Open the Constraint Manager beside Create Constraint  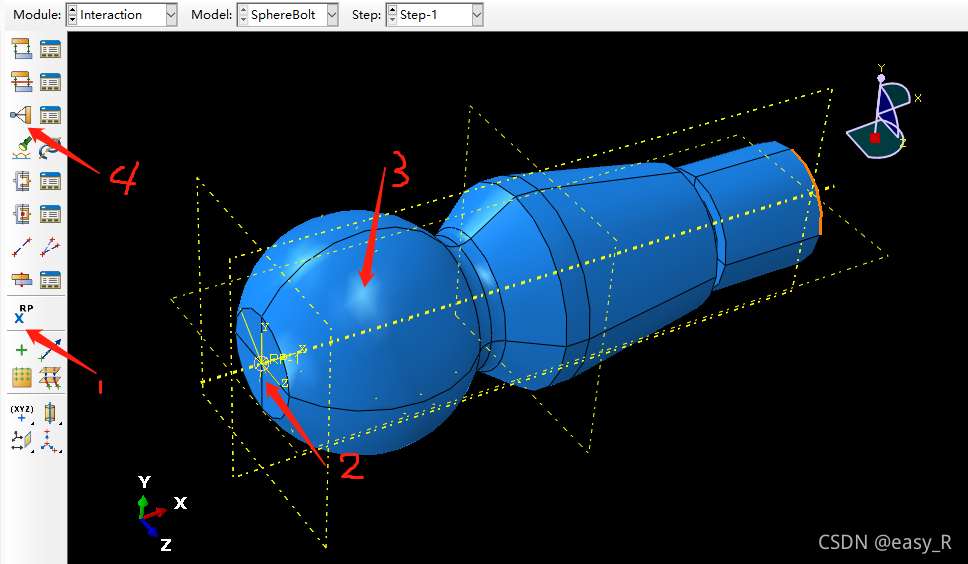click(x=50, y=115)
